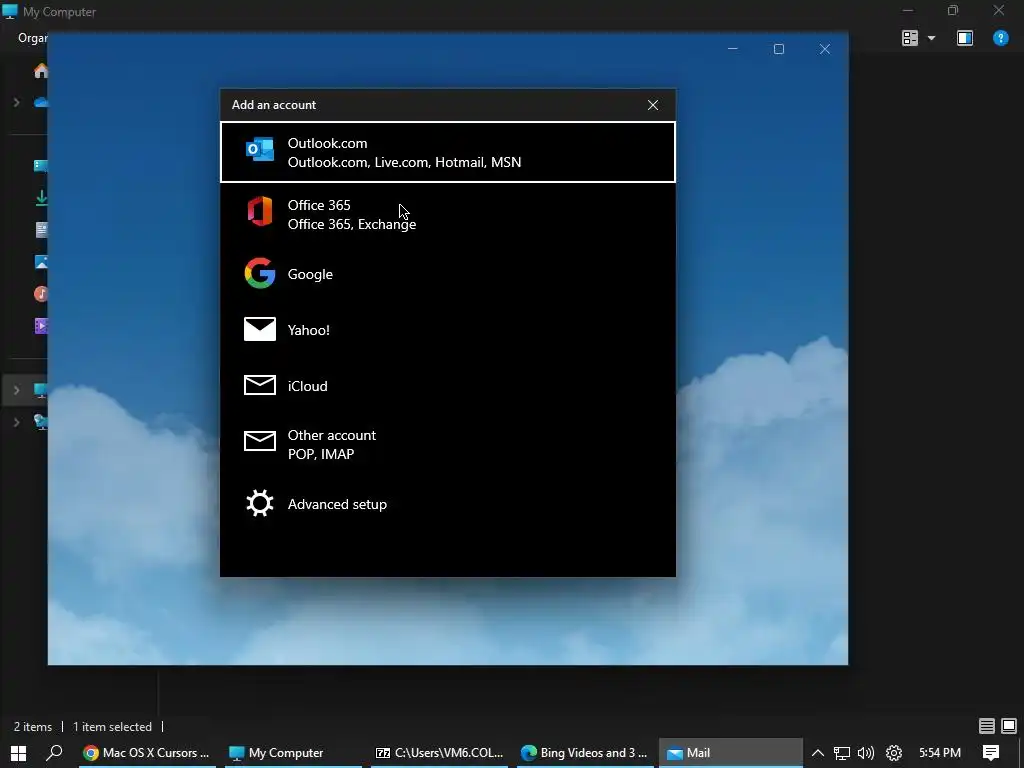Select Office 365, Exchange account type
The height and width of the screenshot is (768, 1024).
tap(448, 214)
